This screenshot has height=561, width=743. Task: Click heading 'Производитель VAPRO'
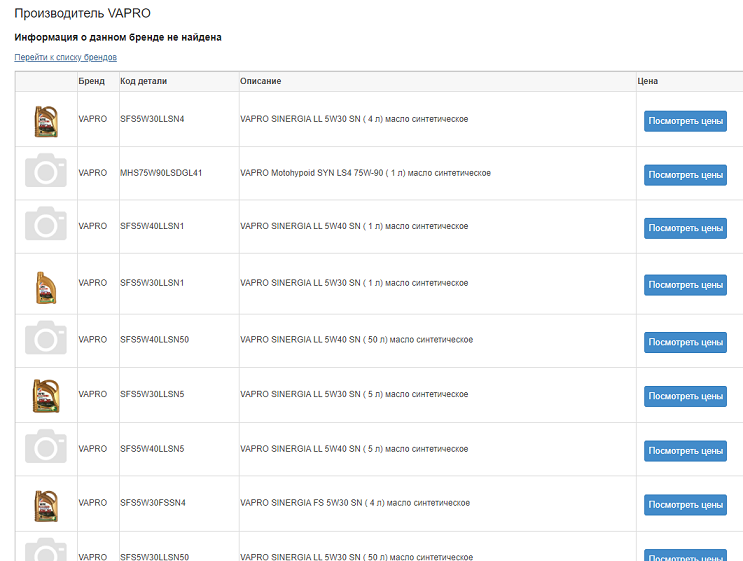pos(82,13)
